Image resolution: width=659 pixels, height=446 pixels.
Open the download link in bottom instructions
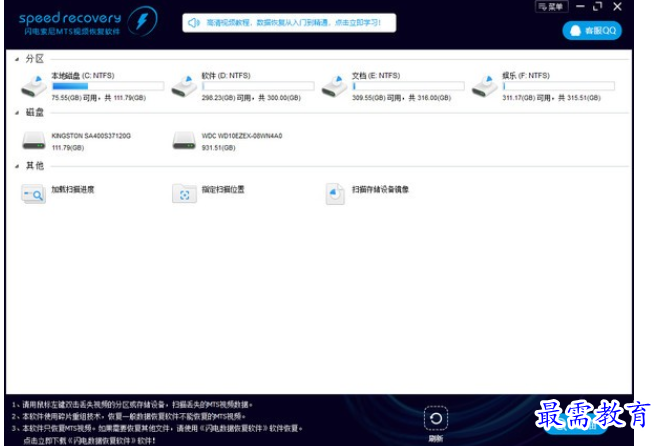[89, 441]
